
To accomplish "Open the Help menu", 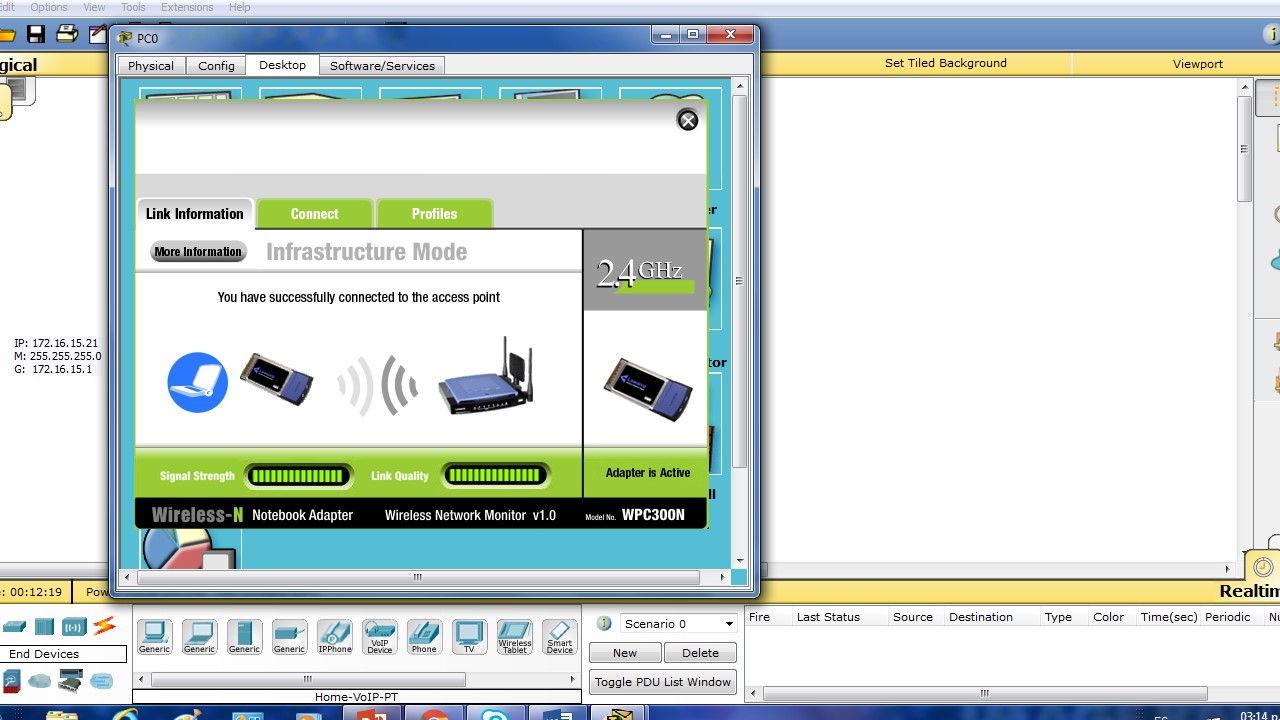I will [x=240, y=7].
